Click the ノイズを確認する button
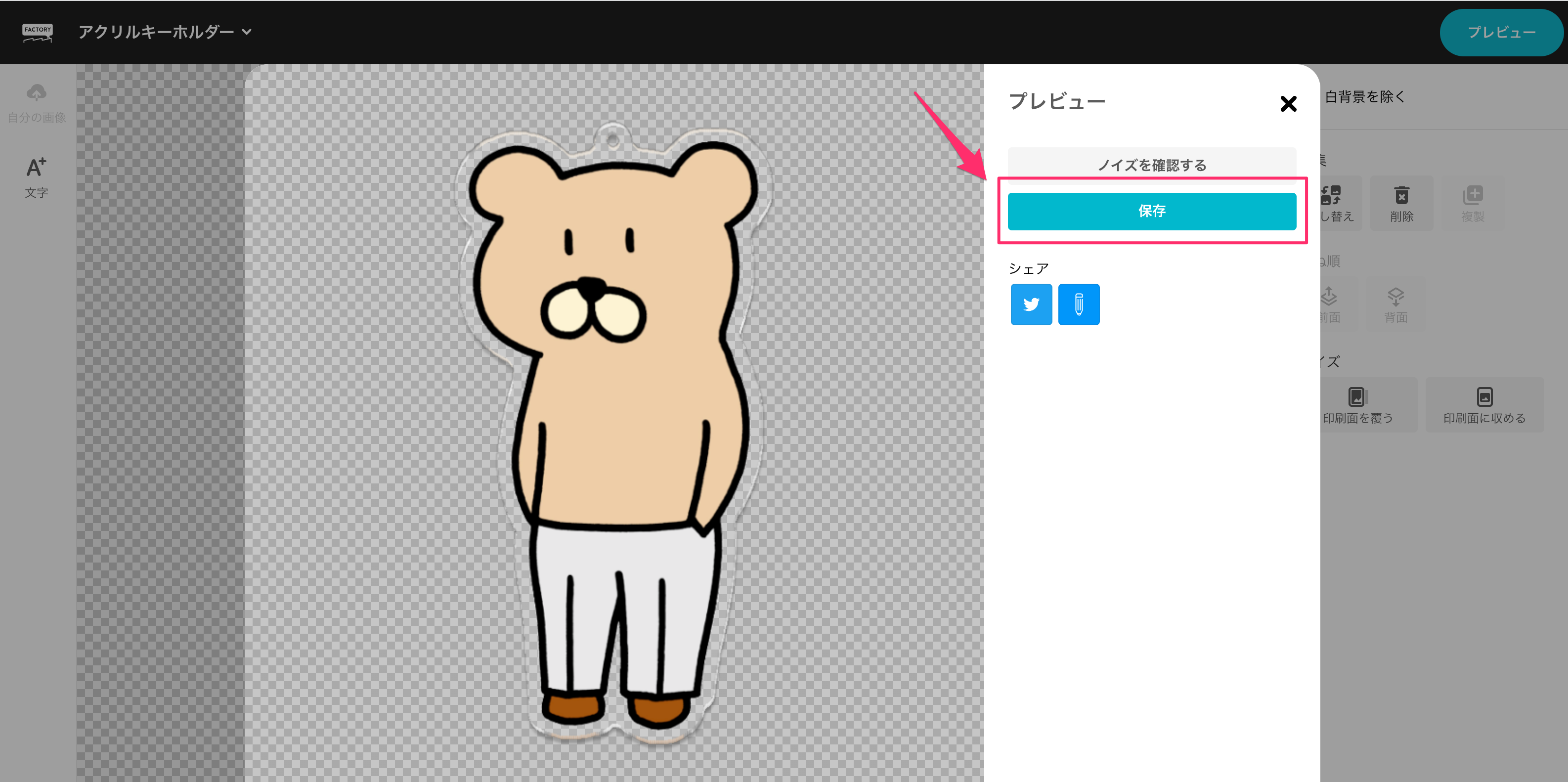 click(1152, 164)
